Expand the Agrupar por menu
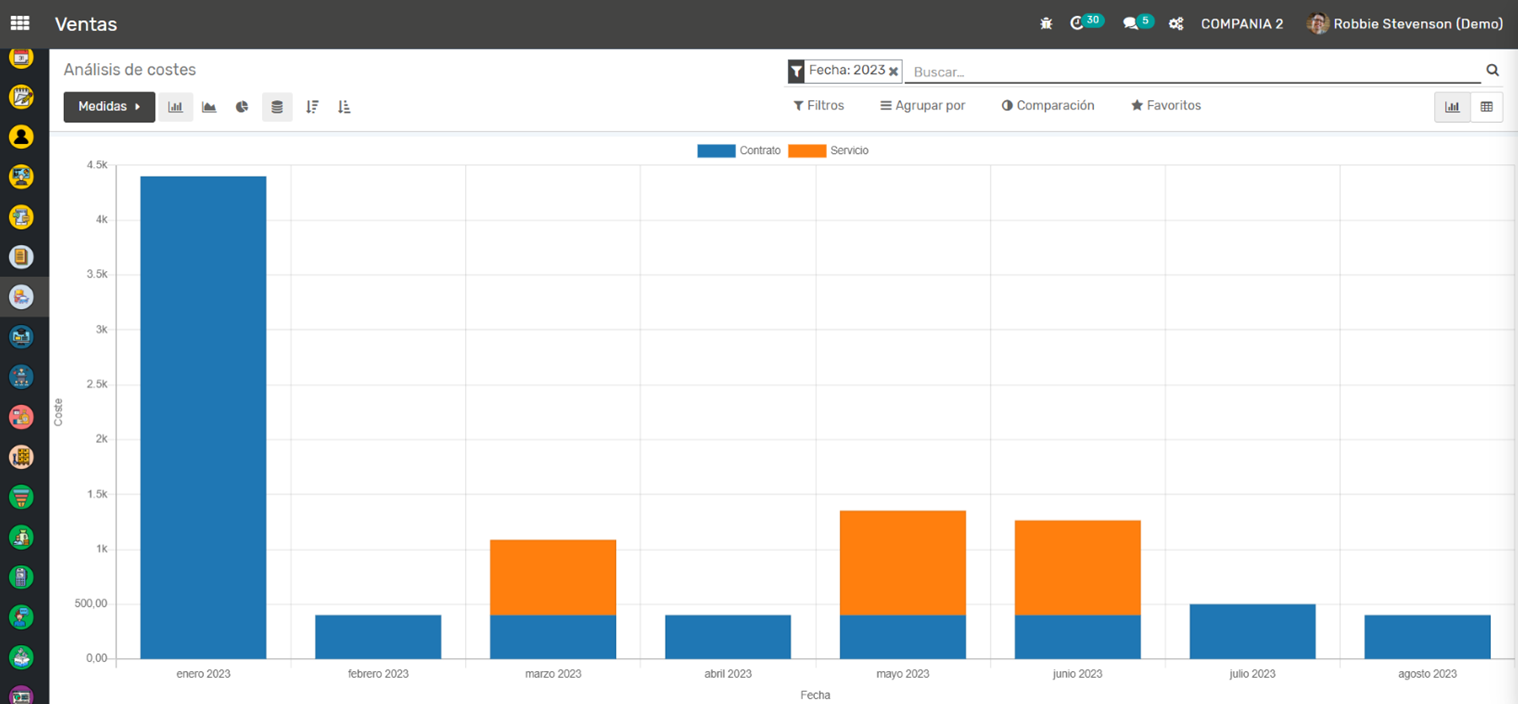This screenshot has height=704, width=1518. tap(922, 105)
